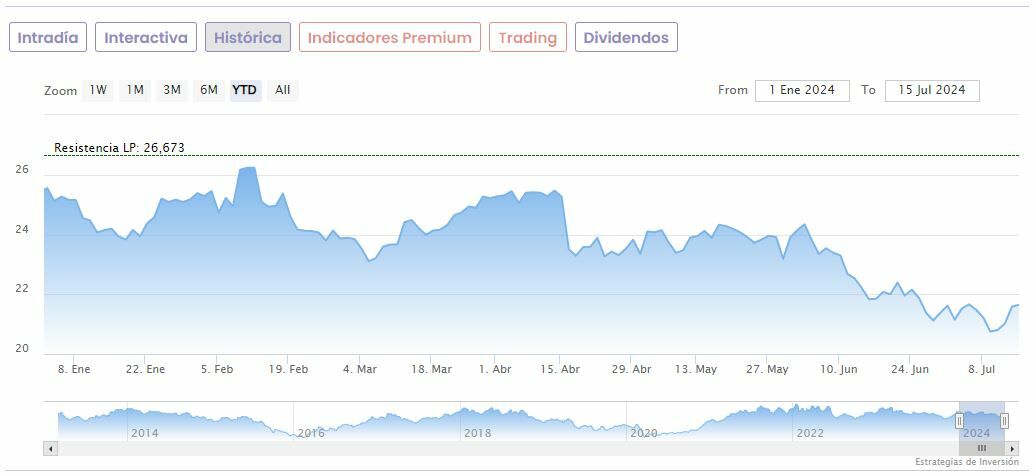The width and height of the screenshot is (1036, 476).
Task: Set zoom range to 1M
Action: (x=135, y=90)
